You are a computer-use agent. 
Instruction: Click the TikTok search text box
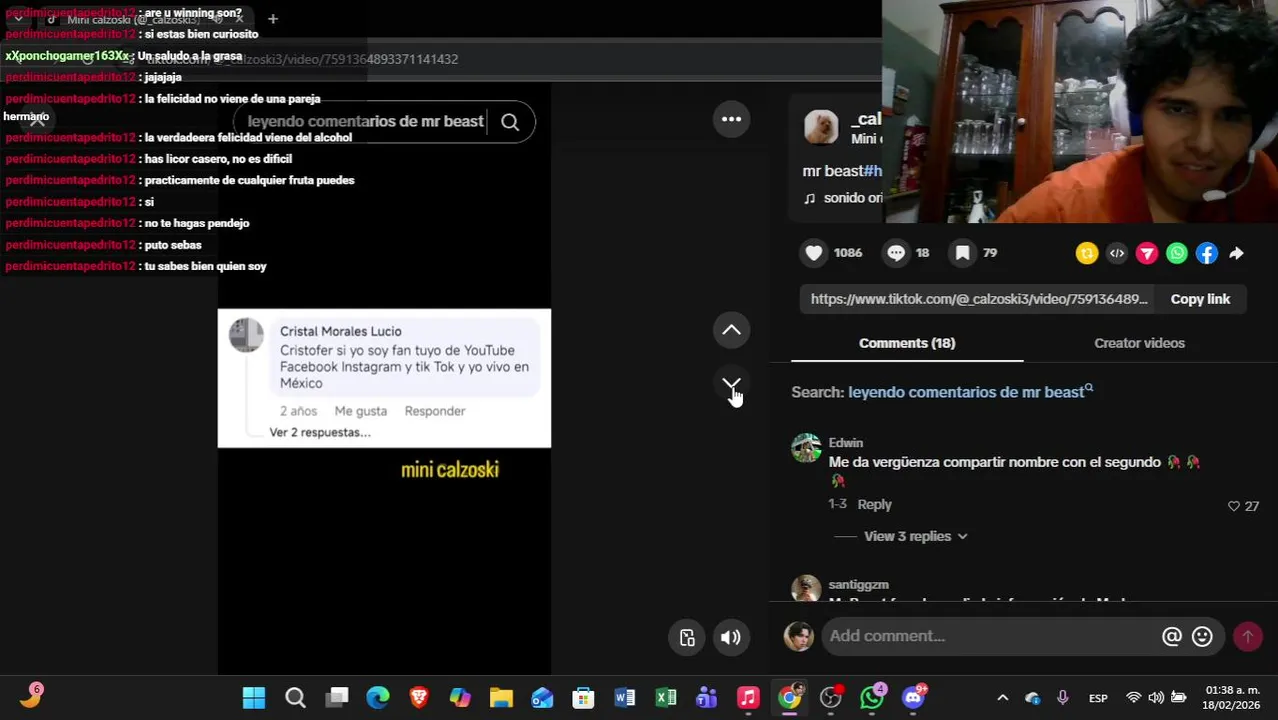click(365, 122)
